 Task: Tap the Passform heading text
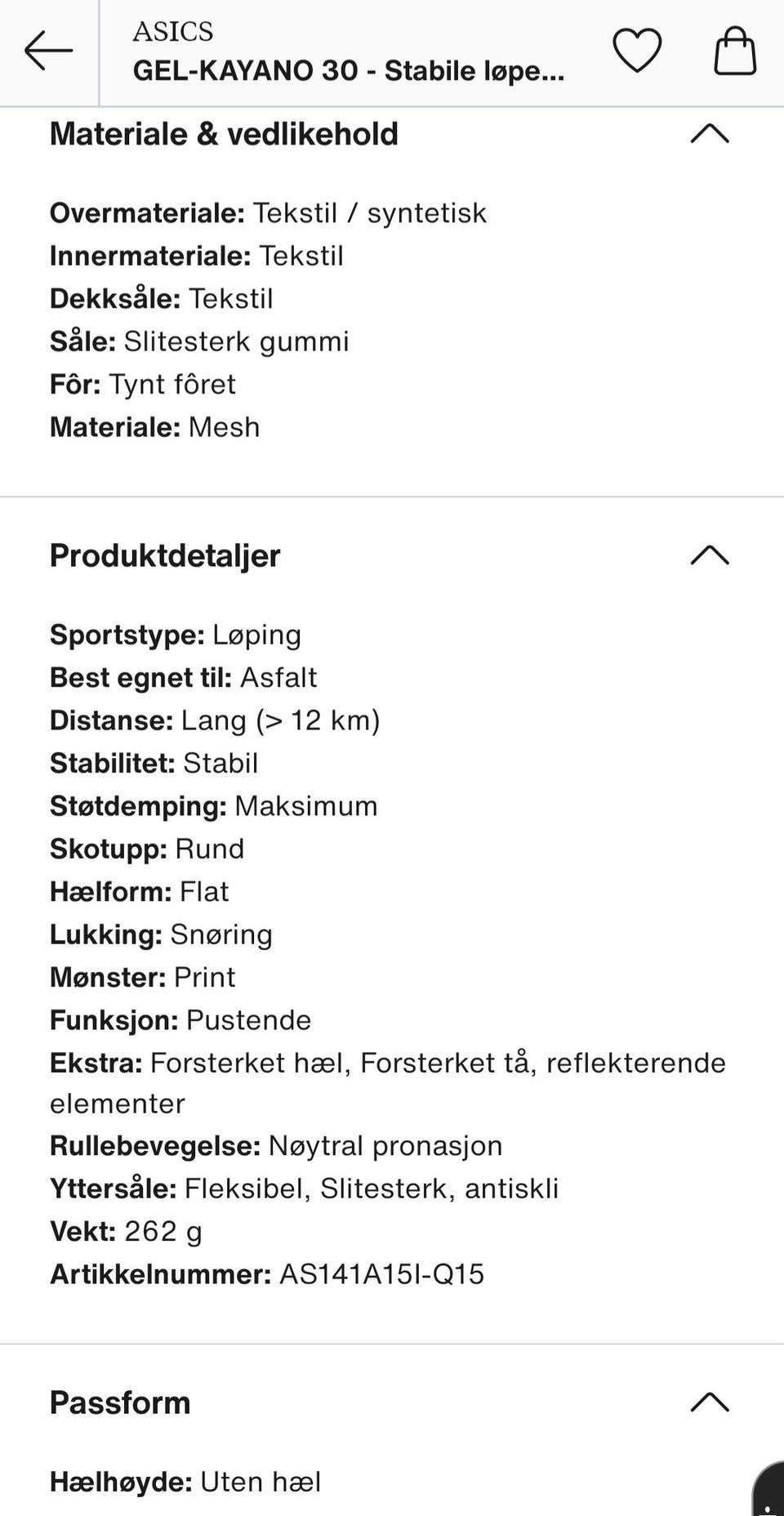(120, 1402)
